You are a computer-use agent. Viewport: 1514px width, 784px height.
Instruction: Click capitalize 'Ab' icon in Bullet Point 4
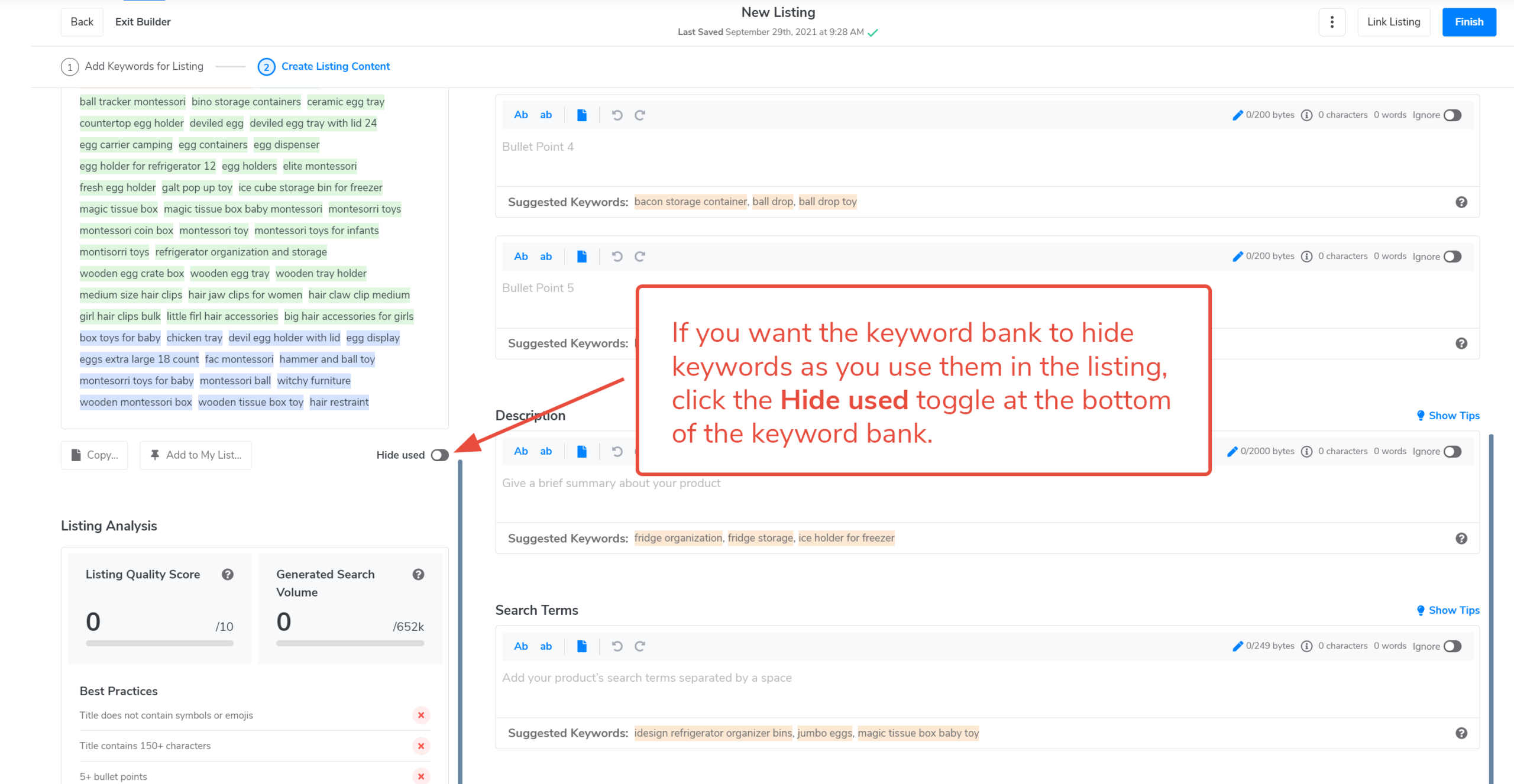pos(520,115)
